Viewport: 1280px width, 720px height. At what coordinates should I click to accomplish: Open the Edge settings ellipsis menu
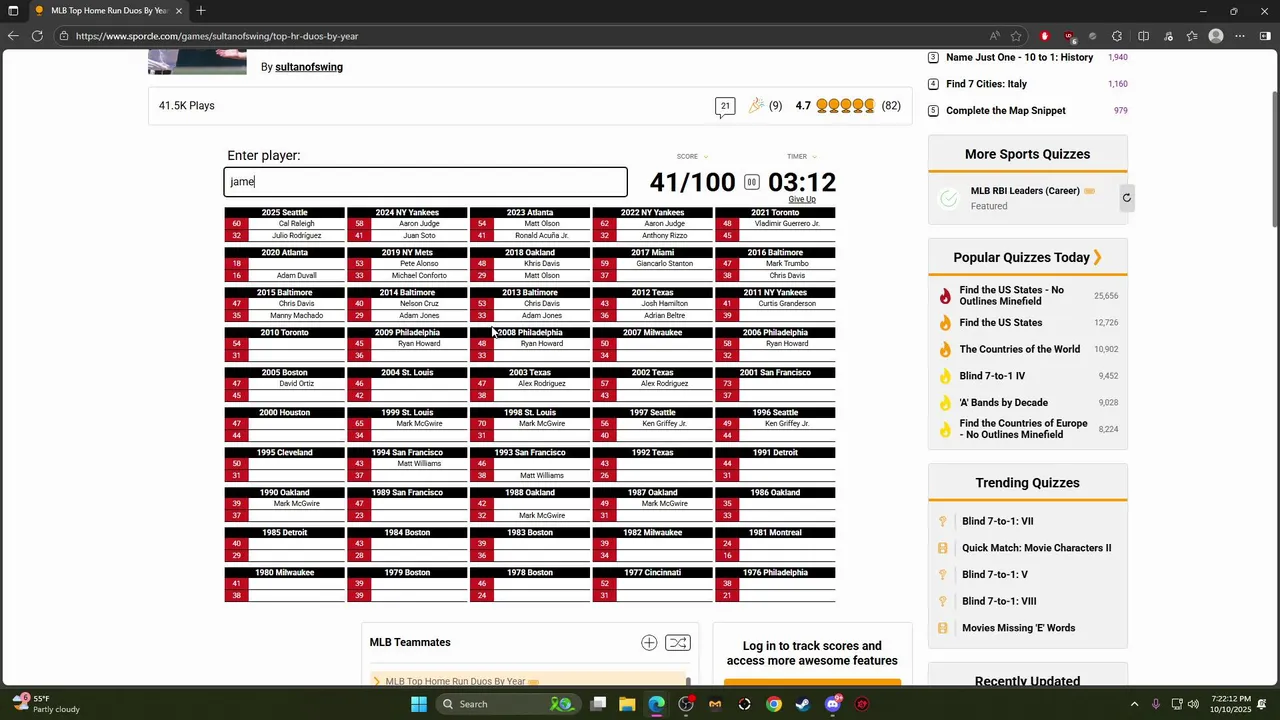click(x=1240, y=36)
